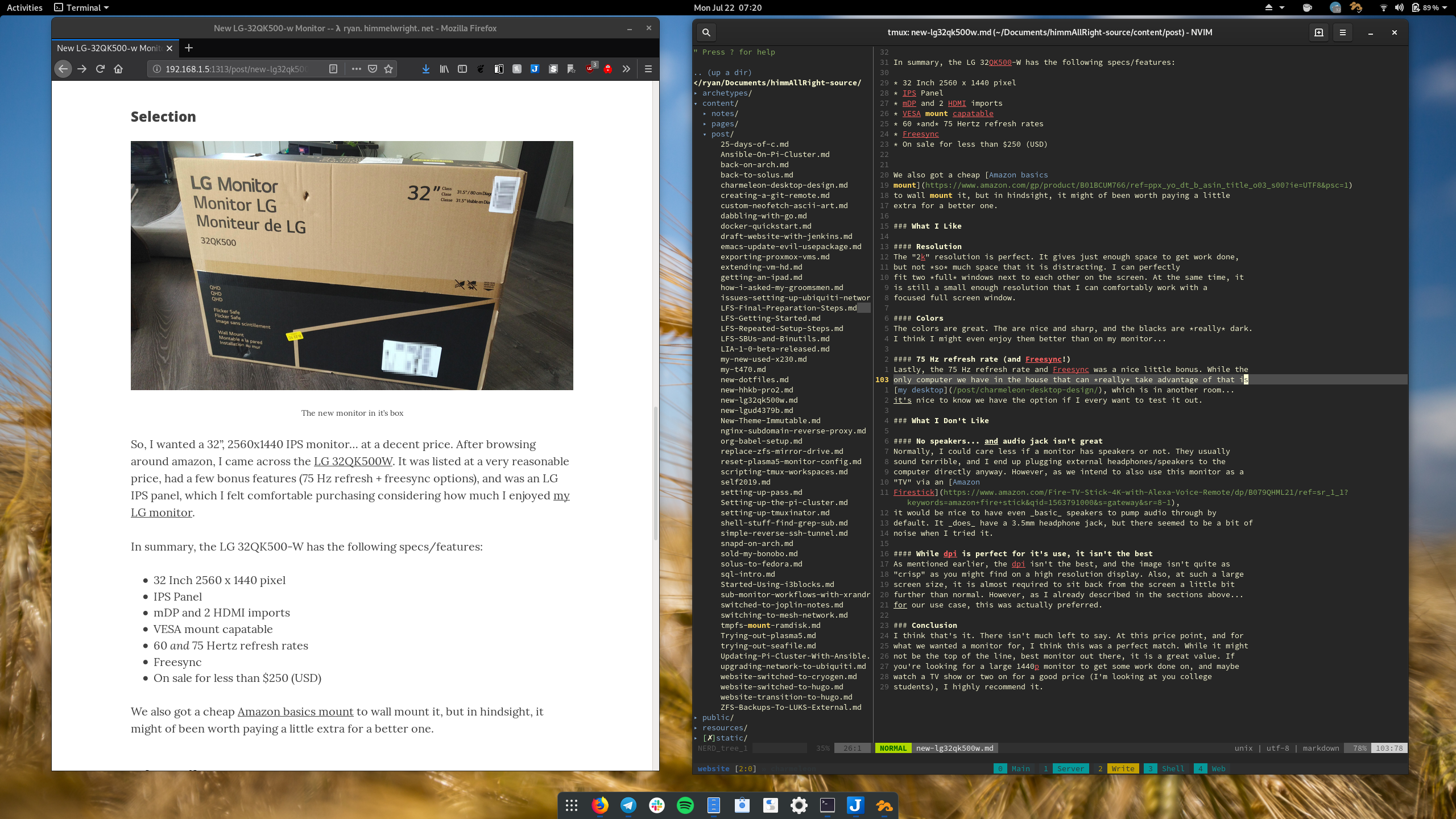The image size is (1456, 819).
Task: Click the Firefox reload page button
Action: tap(100, 69)
